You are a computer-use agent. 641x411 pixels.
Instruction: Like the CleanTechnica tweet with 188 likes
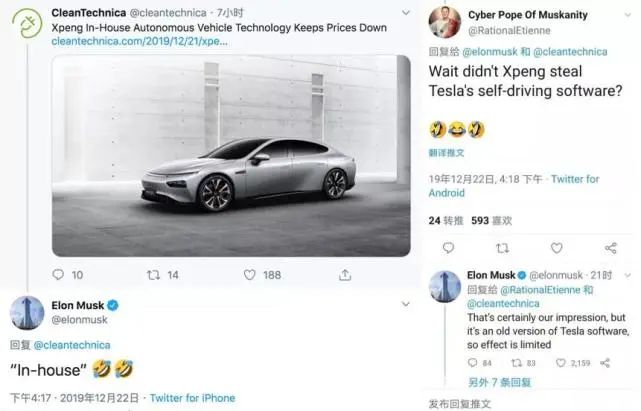click(249, 275)
